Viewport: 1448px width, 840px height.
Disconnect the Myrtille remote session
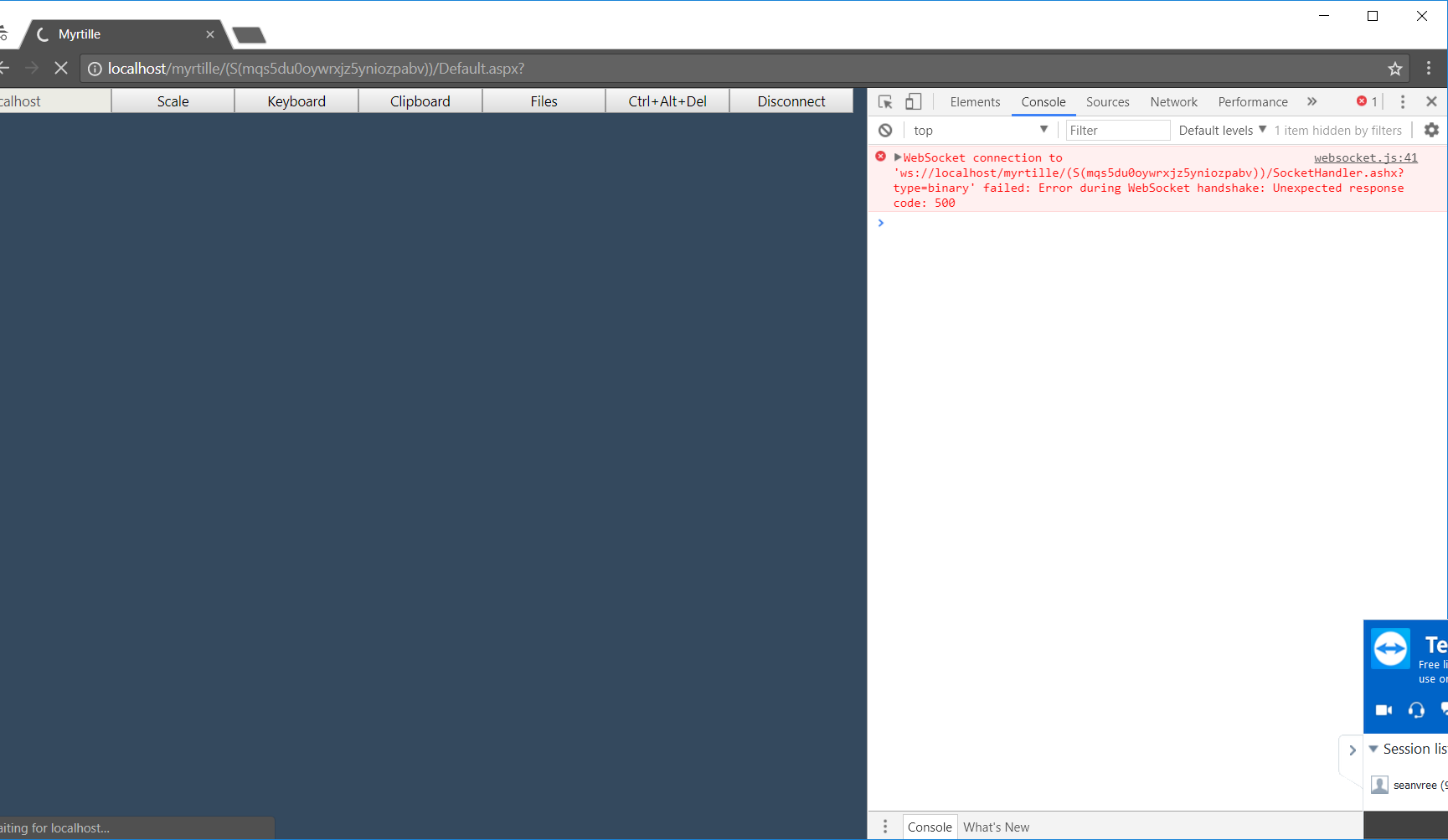791,100
